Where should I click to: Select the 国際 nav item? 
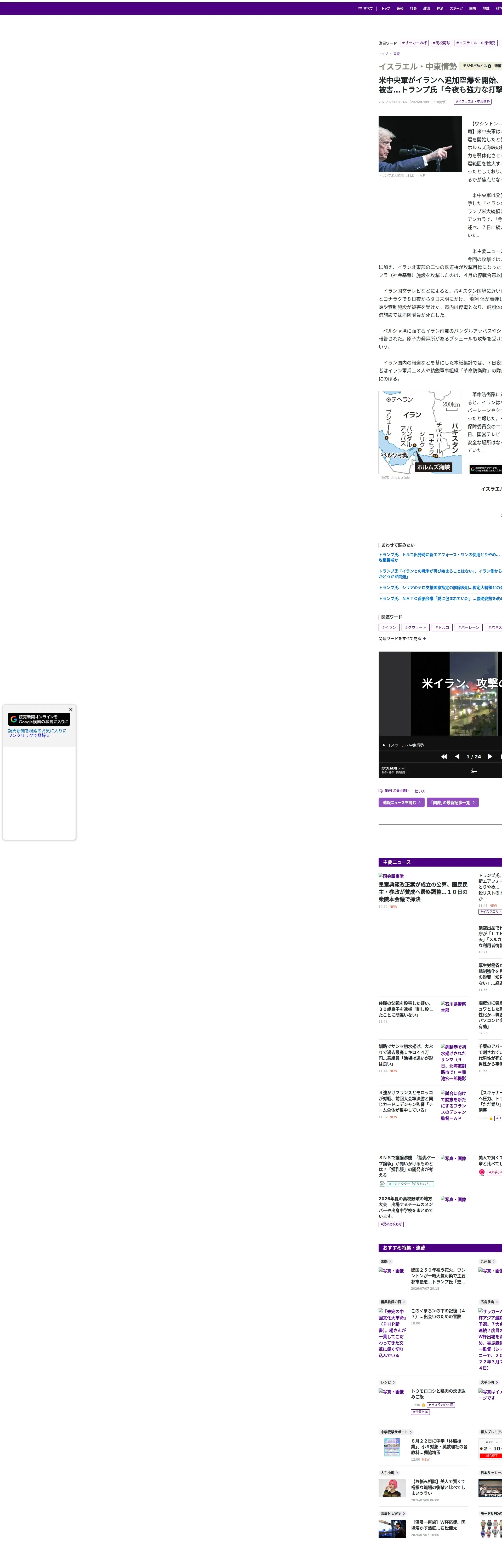coord(473,9)
